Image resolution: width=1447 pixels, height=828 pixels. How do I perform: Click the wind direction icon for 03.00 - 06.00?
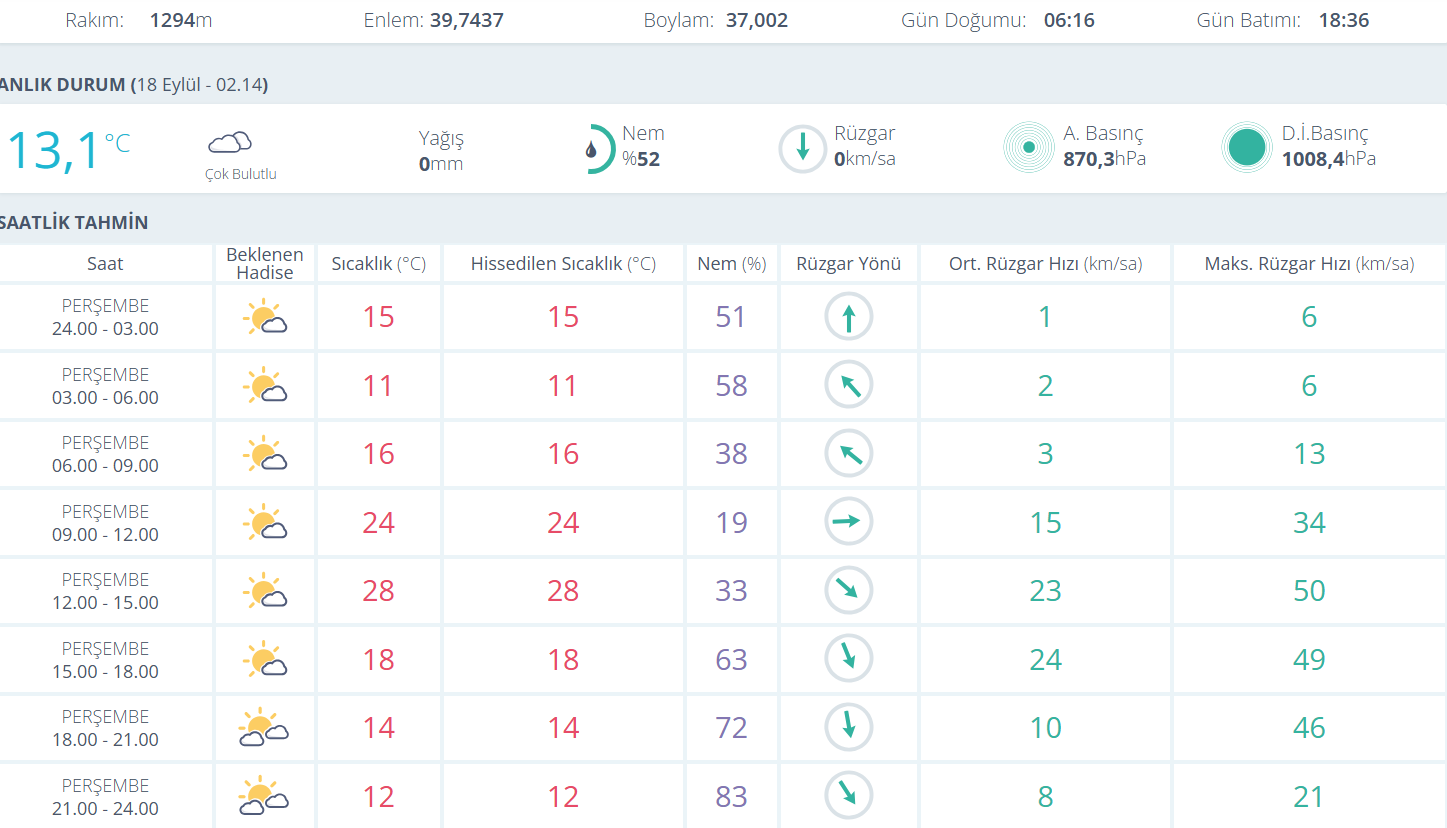tap(848, 385)
